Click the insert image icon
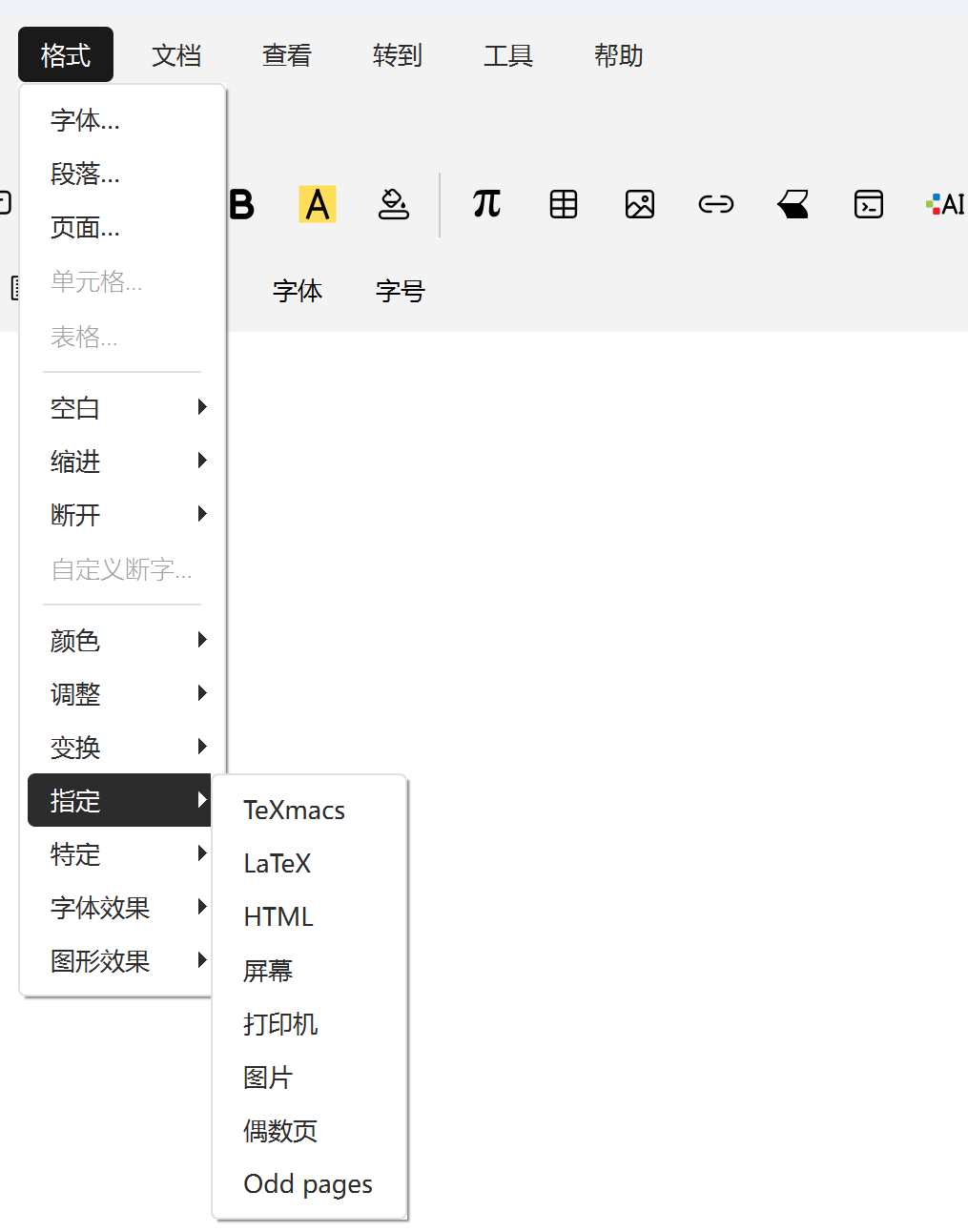 [x=640, y=204]
